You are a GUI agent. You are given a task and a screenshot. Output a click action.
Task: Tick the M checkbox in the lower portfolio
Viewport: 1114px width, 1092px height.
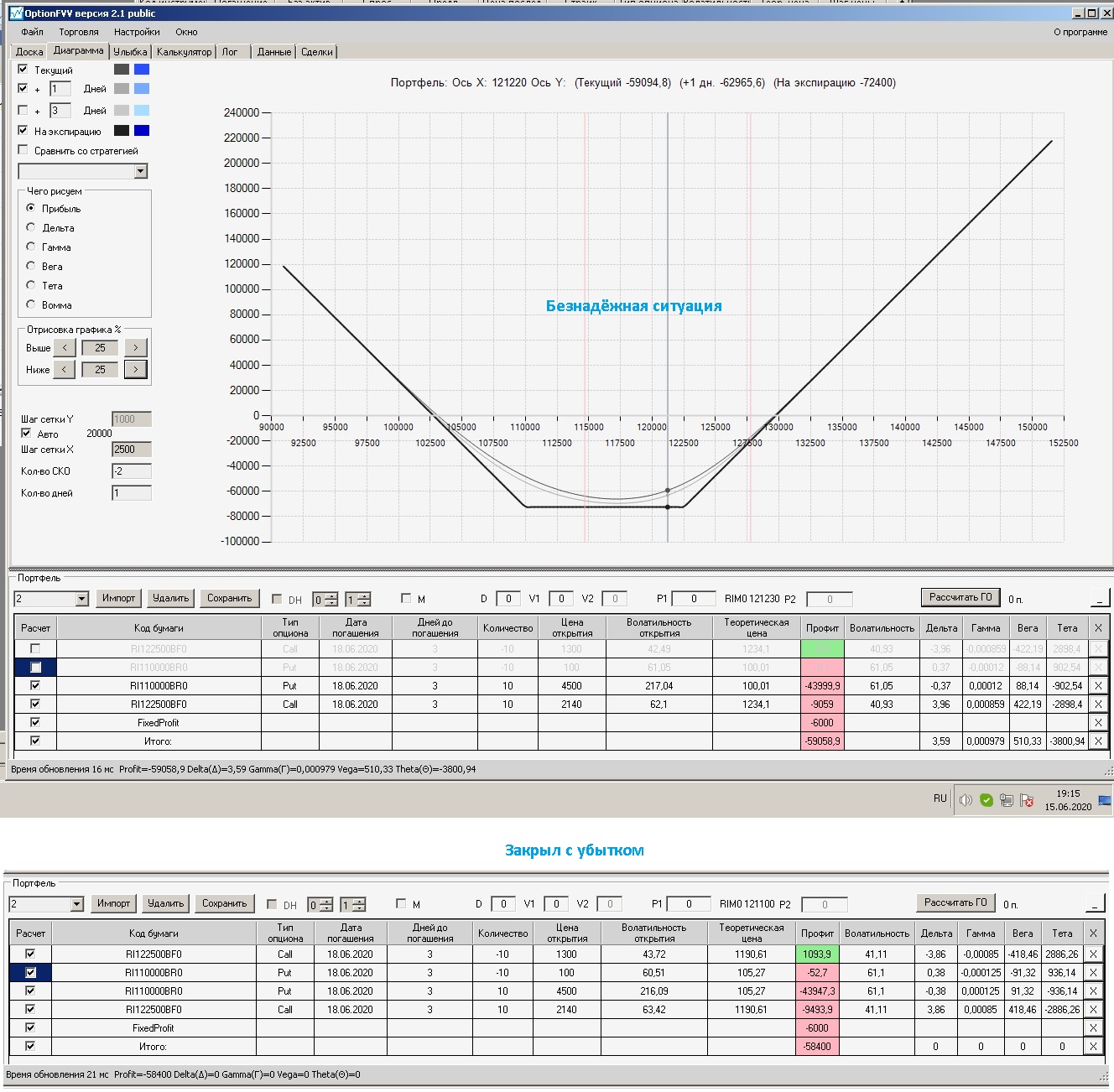coord(401,904)
